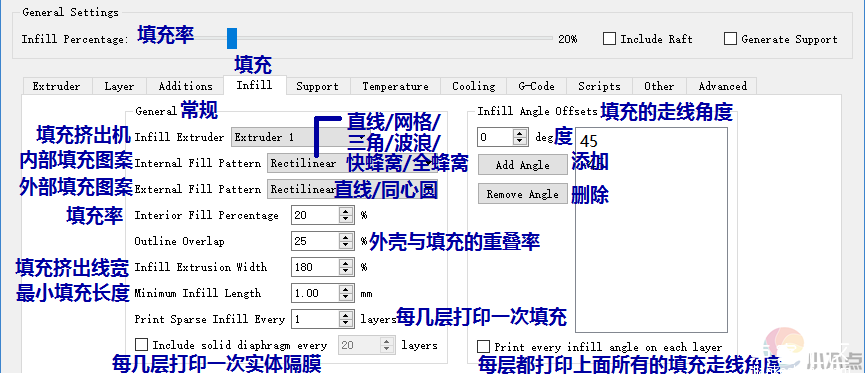
Task: Adjust the Infill Percentage slider handle
Action: pos(232,39)
